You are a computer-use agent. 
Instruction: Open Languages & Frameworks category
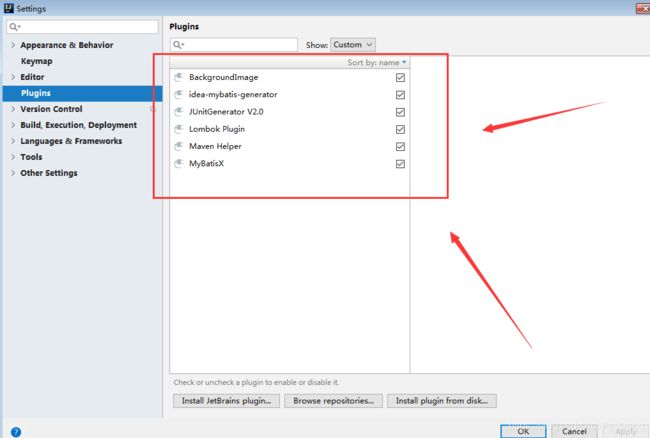(x=71, y=141)
